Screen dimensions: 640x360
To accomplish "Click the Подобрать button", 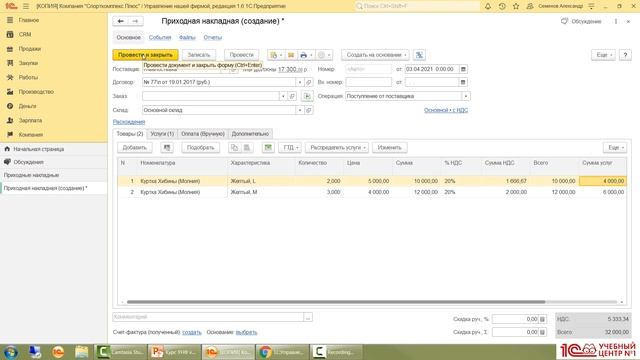I will 200,147.
